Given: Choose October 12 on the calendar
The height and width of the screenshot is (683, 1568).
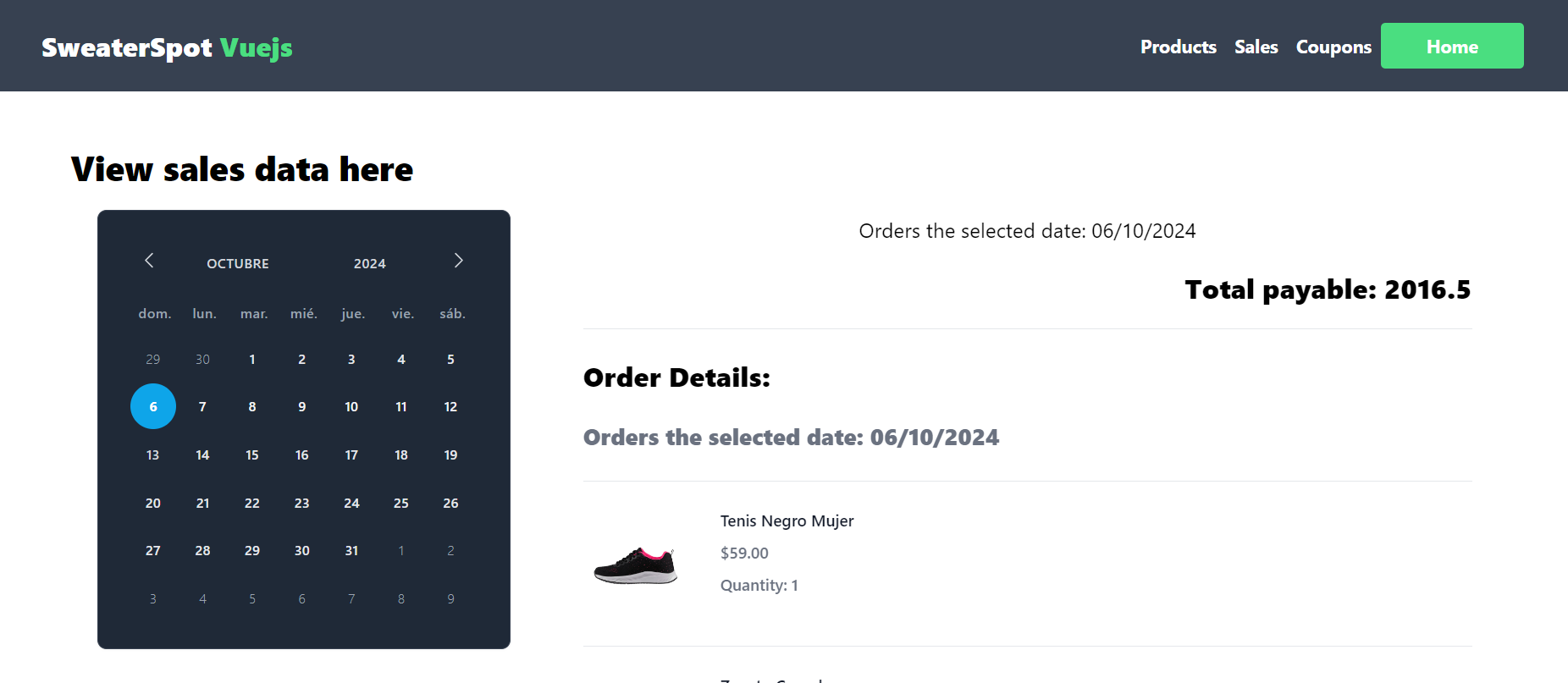Looking at the screenshot, I should point(450,407).
